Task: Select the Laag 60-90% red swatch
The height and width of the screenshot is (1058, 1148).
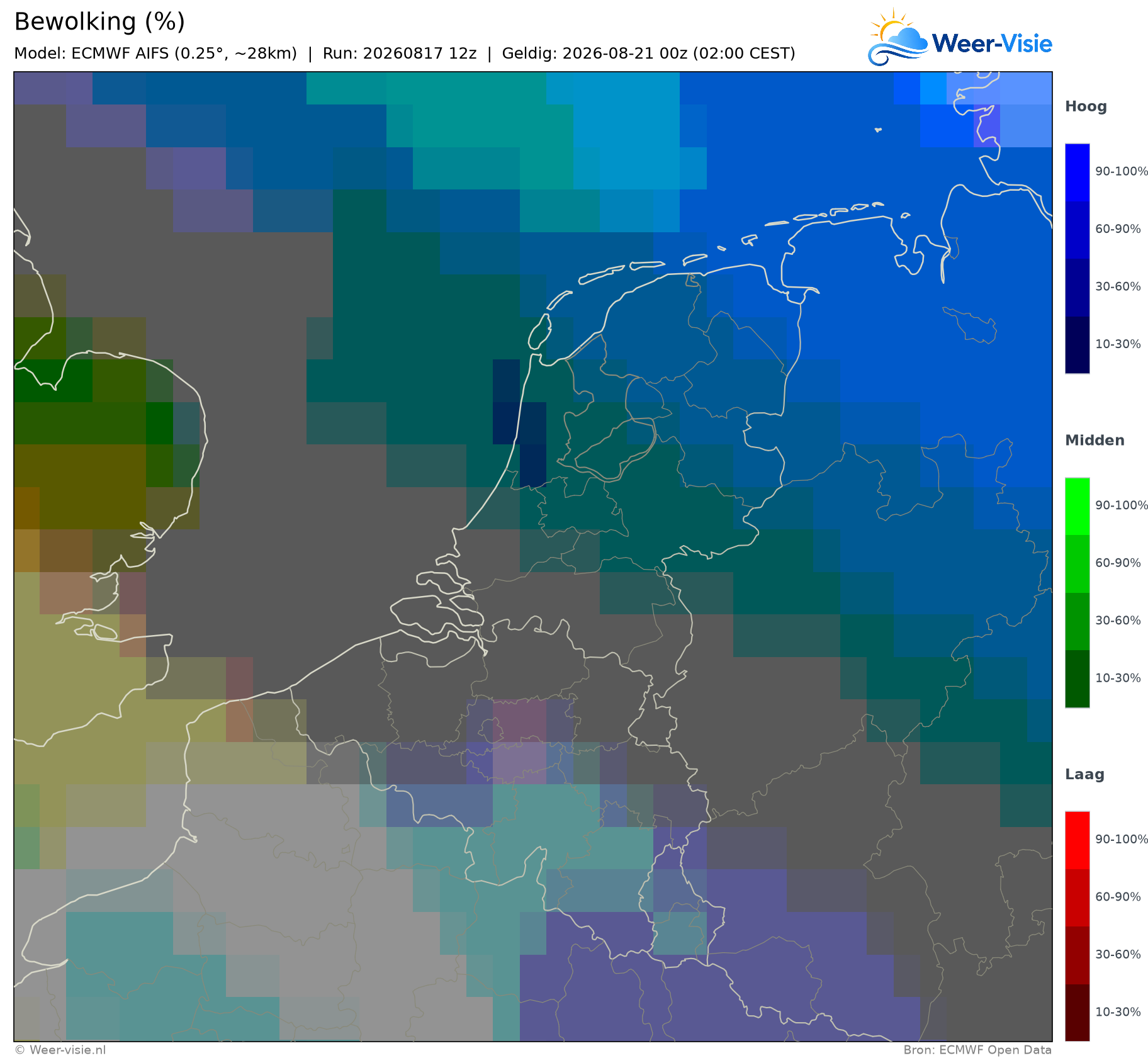Action: [1077, 898]
